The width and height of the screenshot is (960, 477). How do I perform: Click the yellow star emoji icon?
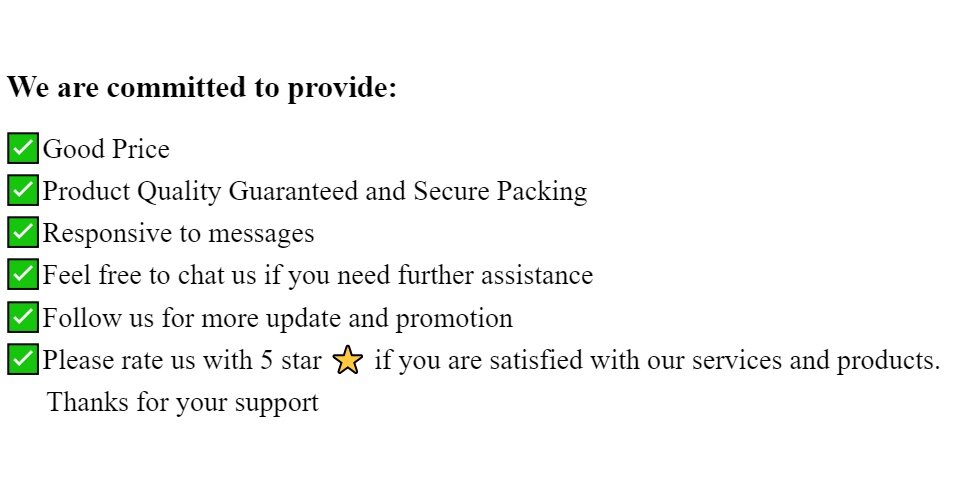pos(348,359)
